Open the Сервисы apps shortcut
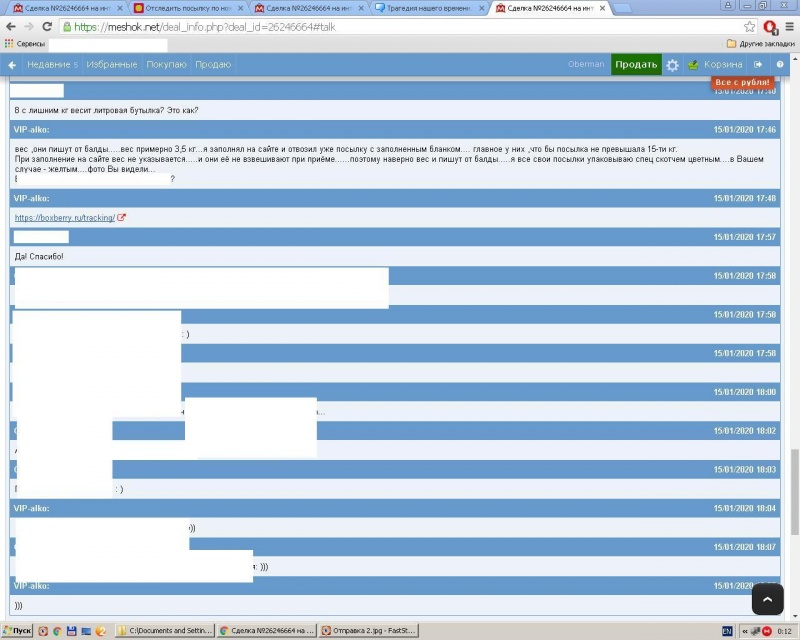The image size is (800, 640). [x=25, y=44]
